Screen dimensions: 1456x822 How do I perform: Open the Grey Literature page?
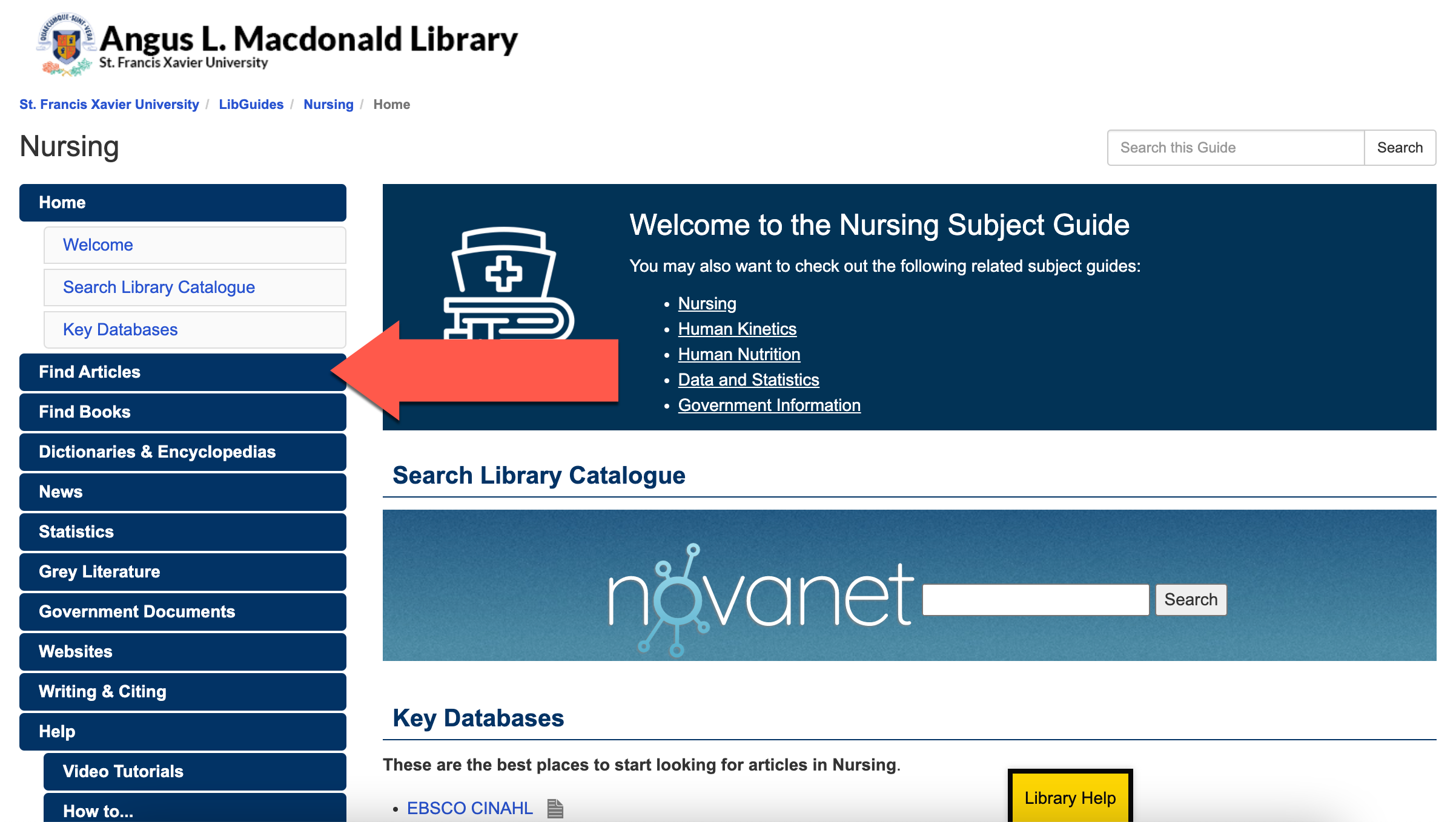[183, 572]
